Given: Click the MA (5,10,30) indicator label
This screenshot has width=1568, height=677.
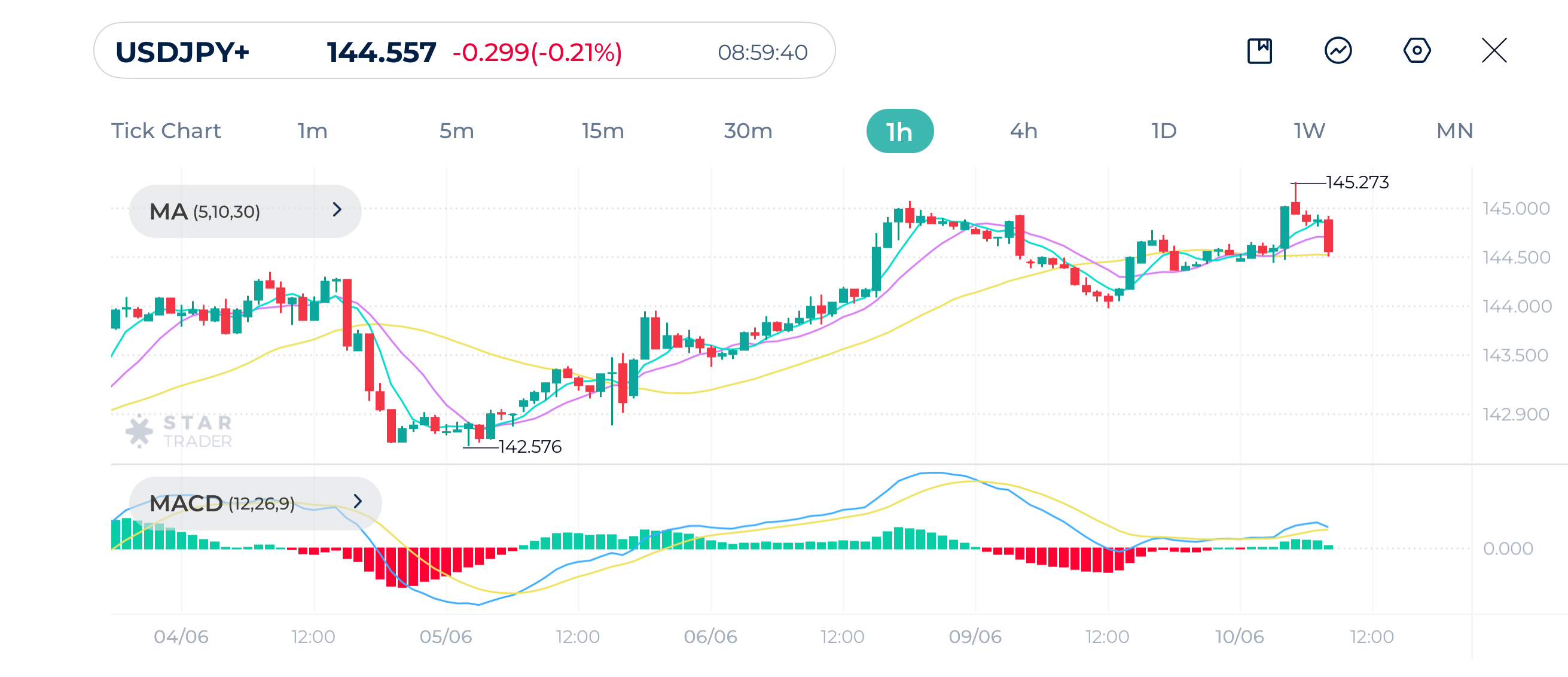Looking at the screenshot, I should pos(205,210).
